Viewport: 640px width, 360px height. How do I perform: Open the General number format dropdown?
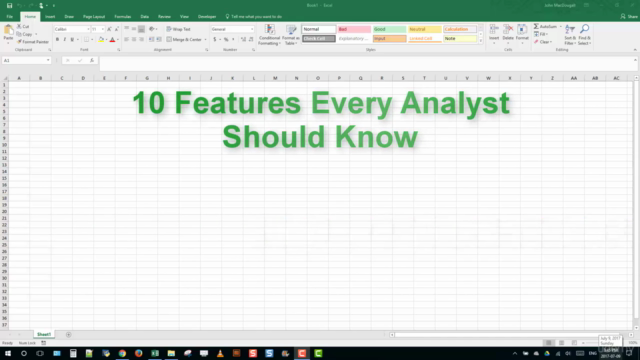(252, 29)
